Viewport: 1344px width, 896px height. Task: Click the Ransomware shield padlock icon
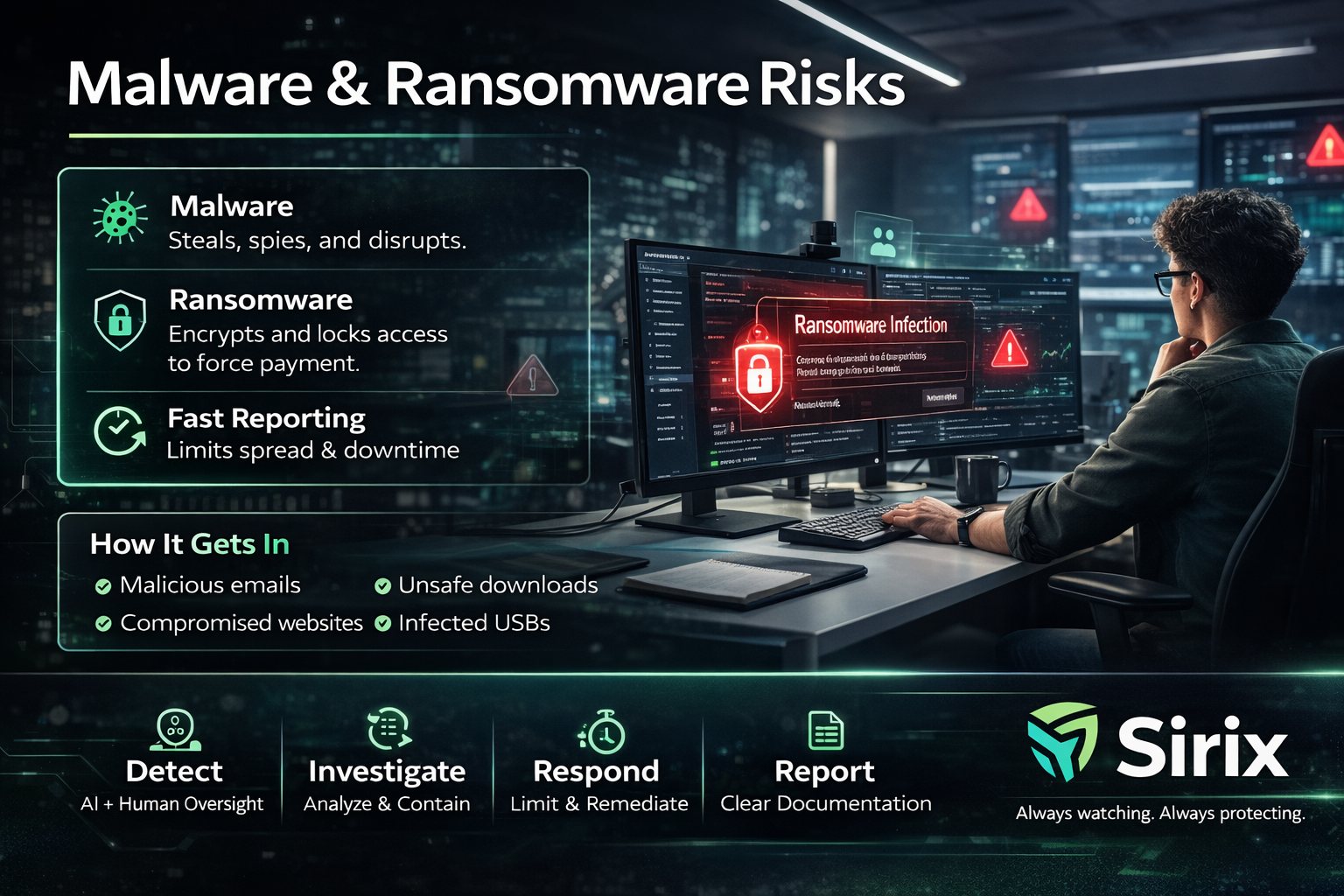point(120,320)
